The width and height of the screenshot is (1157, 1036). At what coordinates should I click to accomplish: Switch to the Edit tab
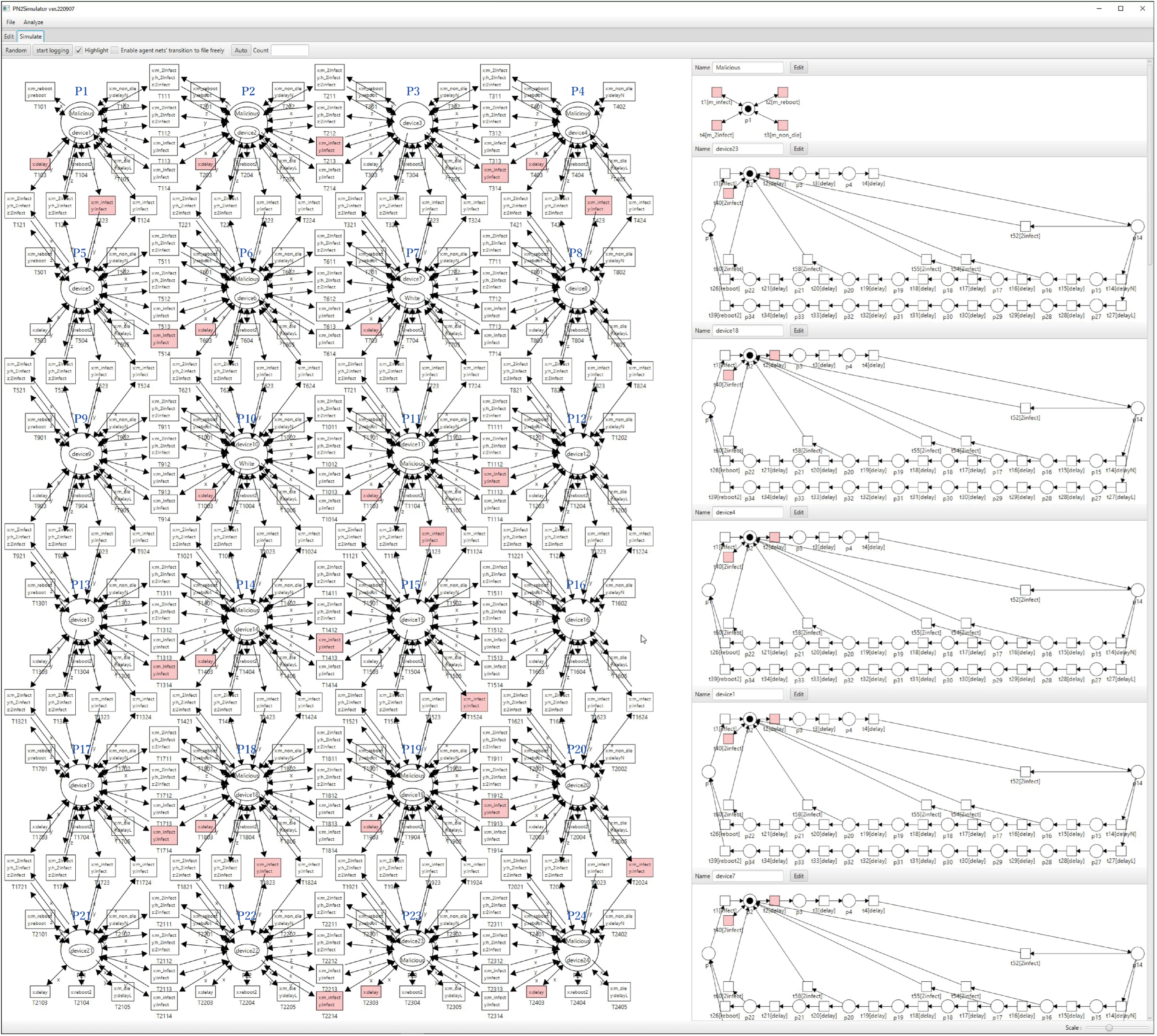click(x=9, y=36)
